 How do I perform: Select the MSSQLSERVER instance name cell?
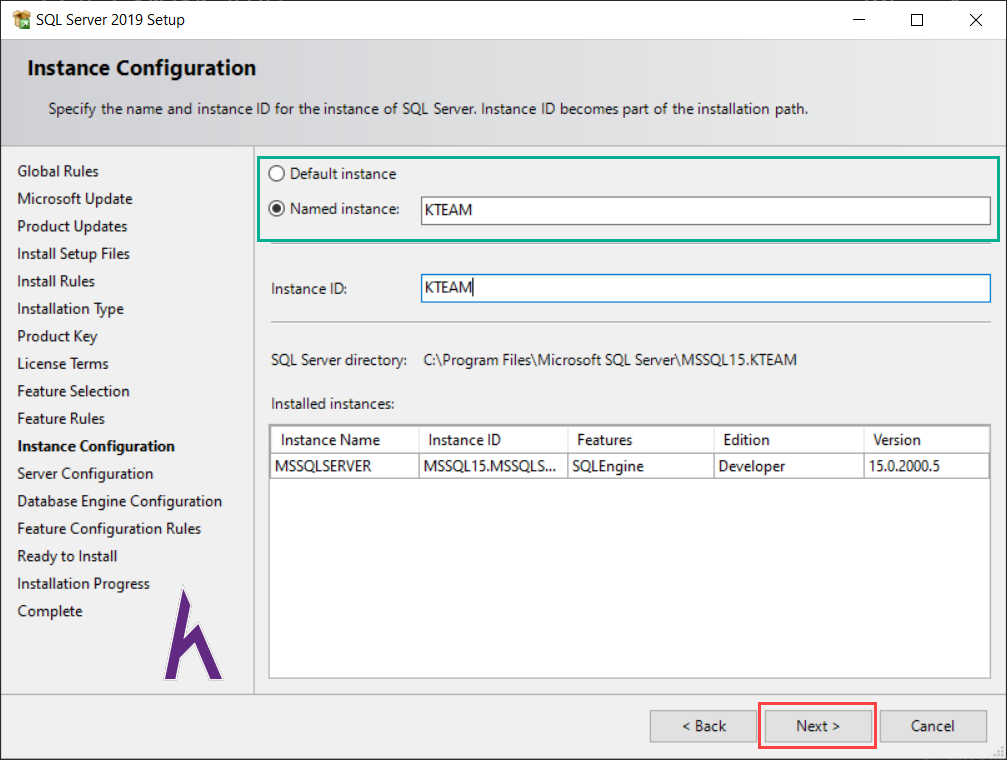pyautogui.click(x=345, y=466)
